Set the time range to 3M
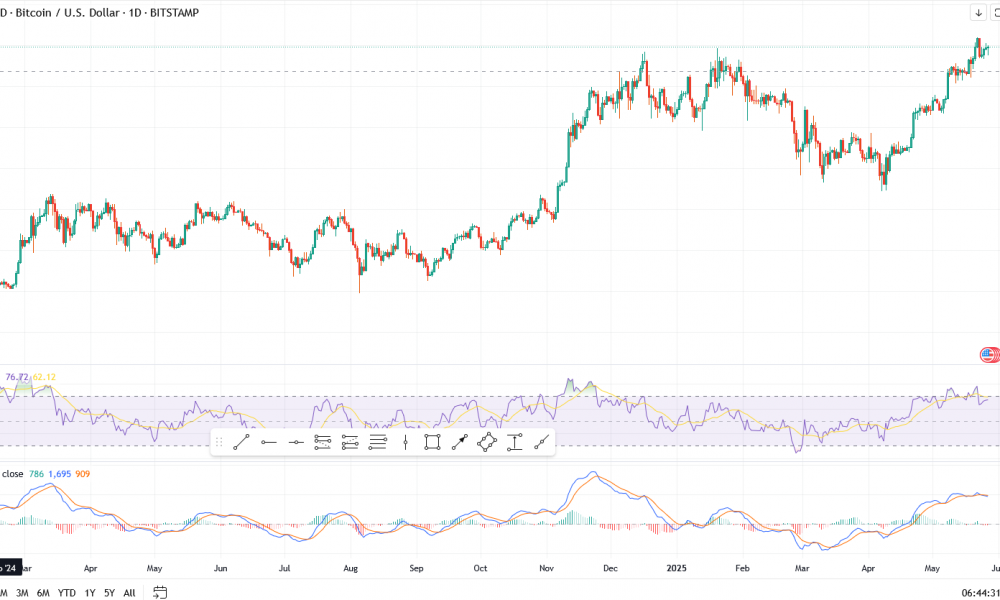 (22, 593)
